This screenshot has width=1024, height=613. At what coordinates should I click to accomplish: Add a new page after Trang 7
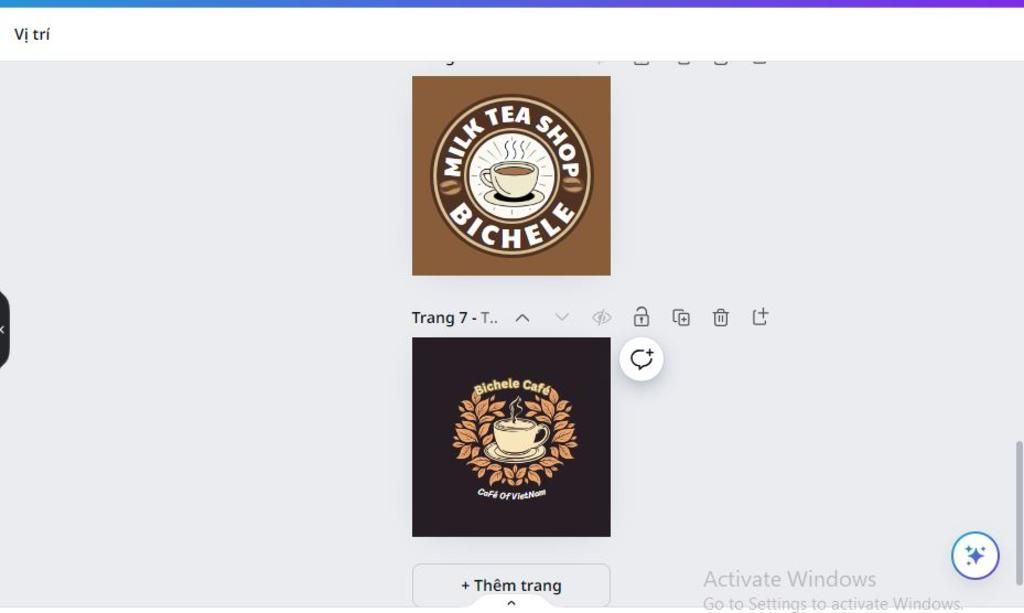click(x=760, y=317)
